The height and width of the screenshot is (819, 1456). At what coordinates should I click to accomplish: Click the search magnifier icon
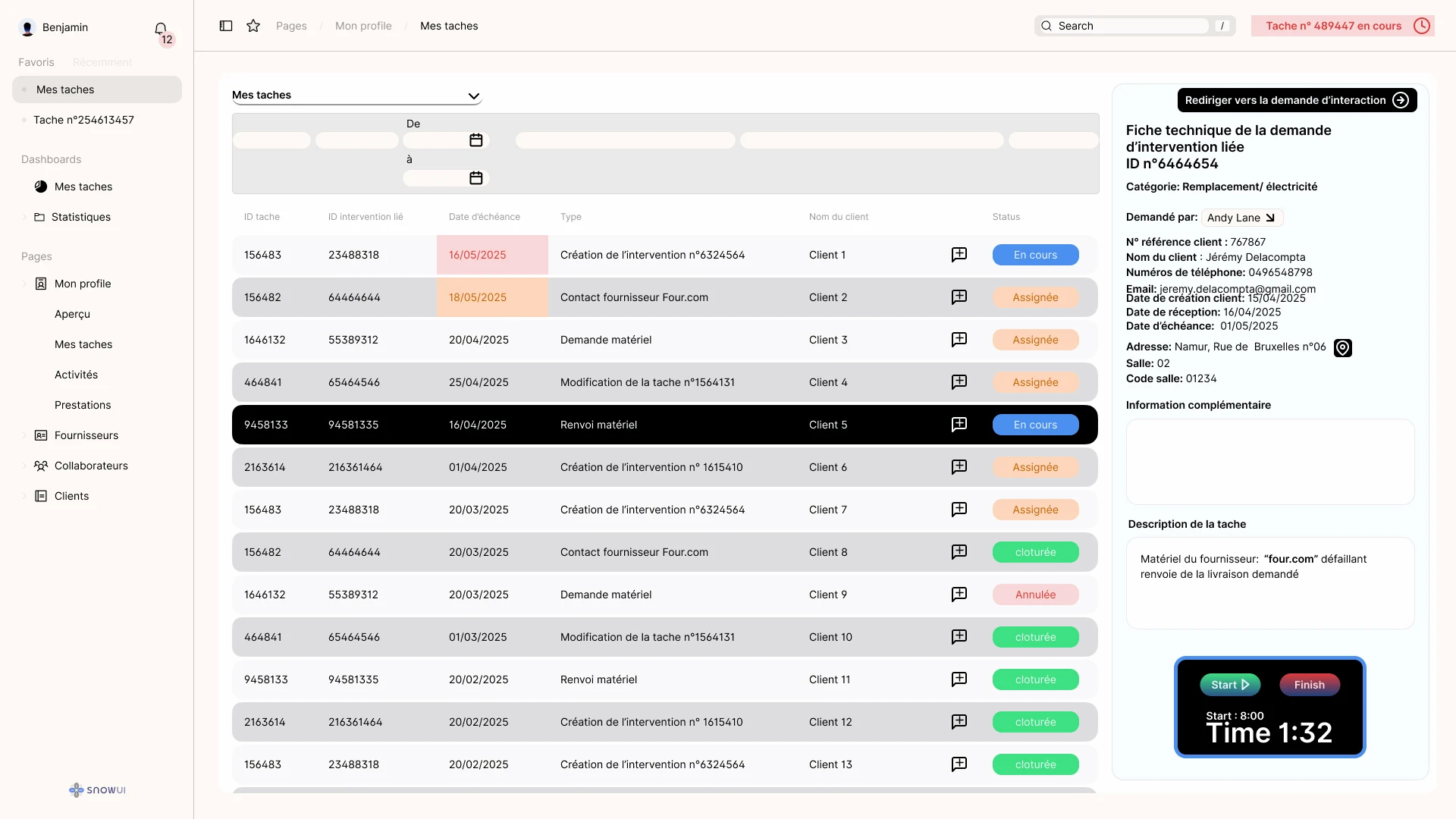click(x=1046, y=26)
